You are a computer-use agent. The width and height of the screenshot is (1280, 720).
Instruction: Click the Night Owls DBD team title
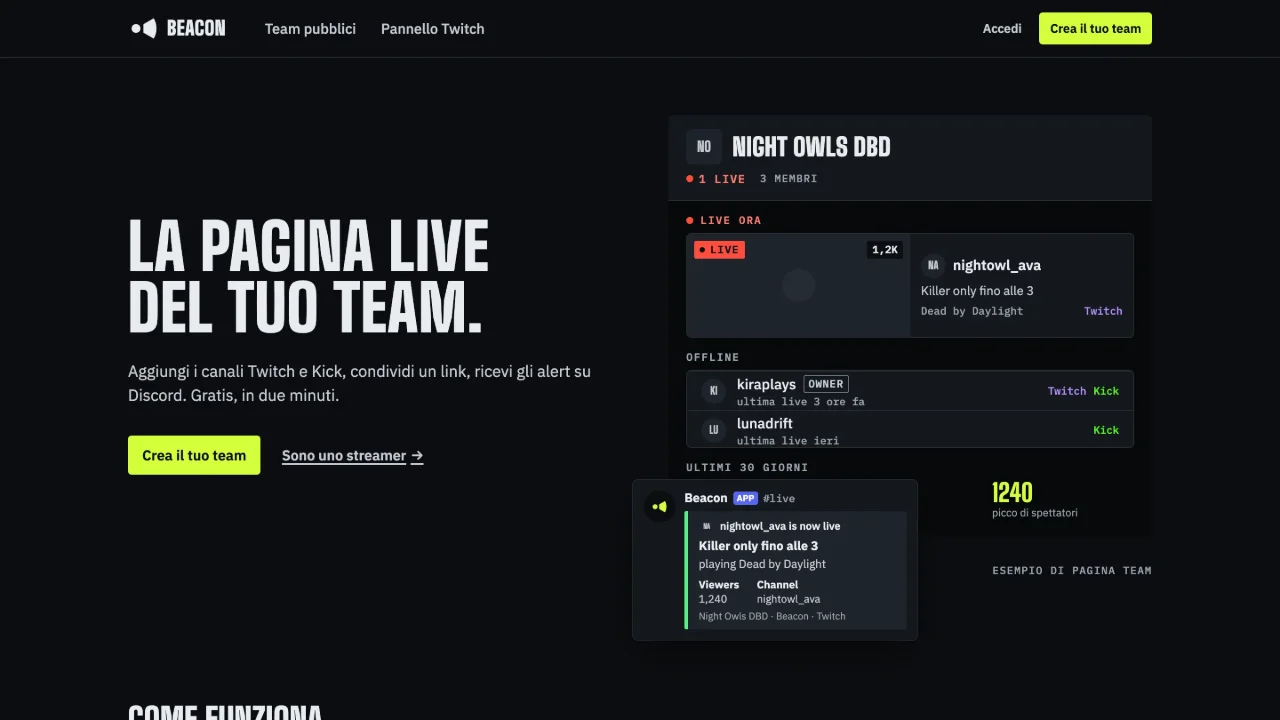[x=811, y=148]
